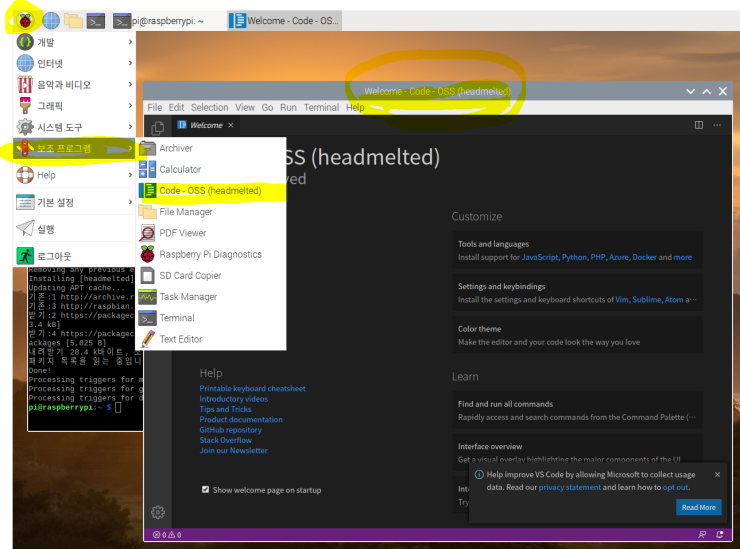Open Printable keyboard cheatsheet link

252,389
